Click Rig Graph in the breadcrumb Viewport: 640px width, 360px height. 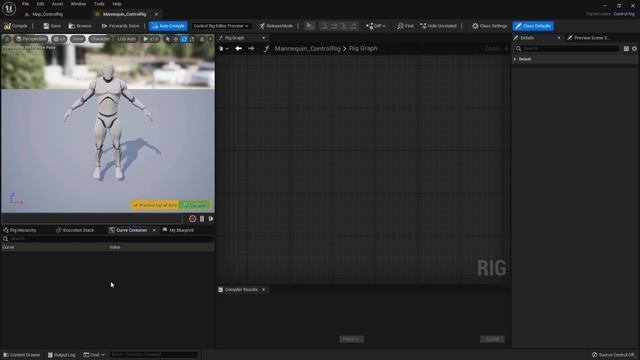[x=363, y=49]
